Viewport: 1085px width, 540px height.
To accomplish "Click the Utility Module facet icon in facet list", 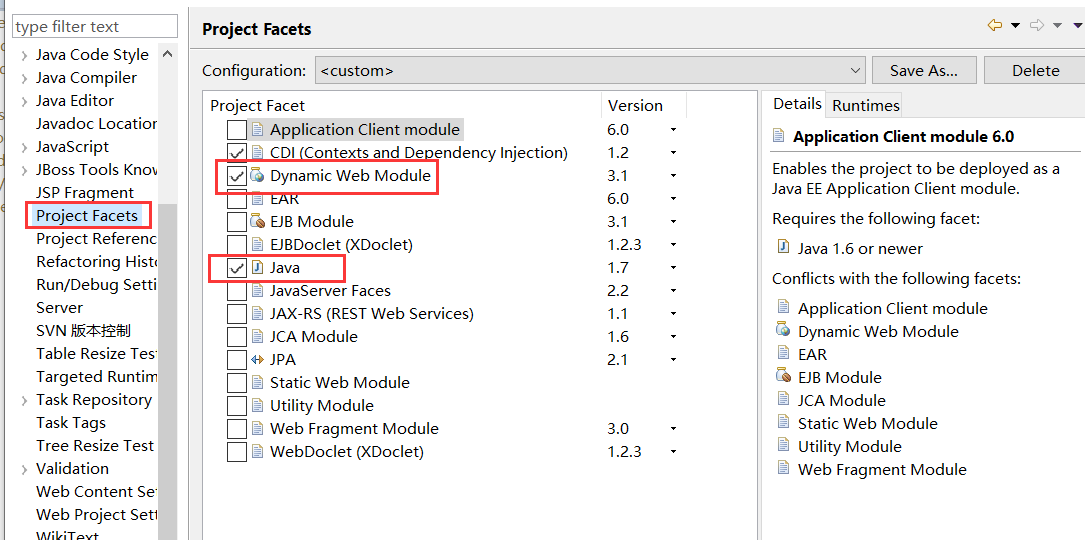I will click(x=257, y=405).
